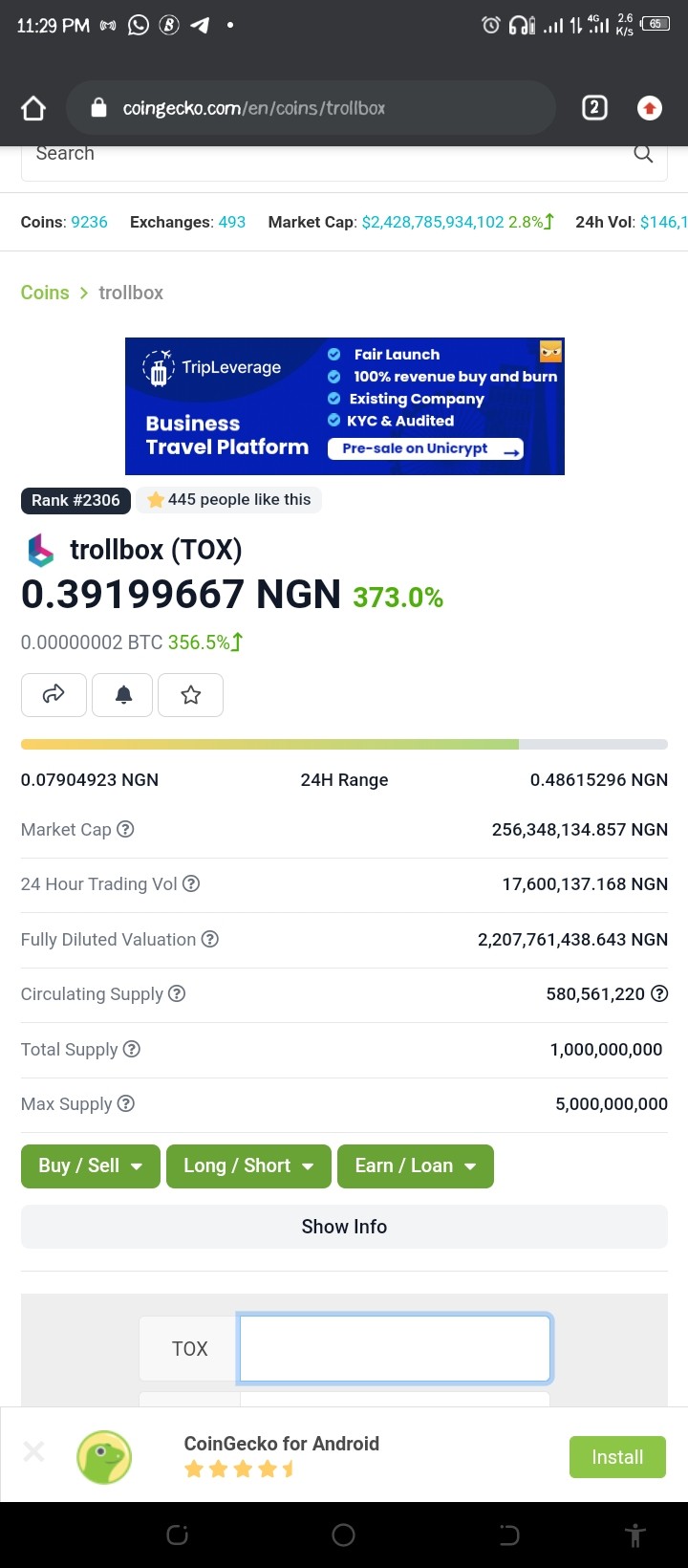Click Show Info button
This screenshot has height=1568, width=688.
[x=344, y=1227]
